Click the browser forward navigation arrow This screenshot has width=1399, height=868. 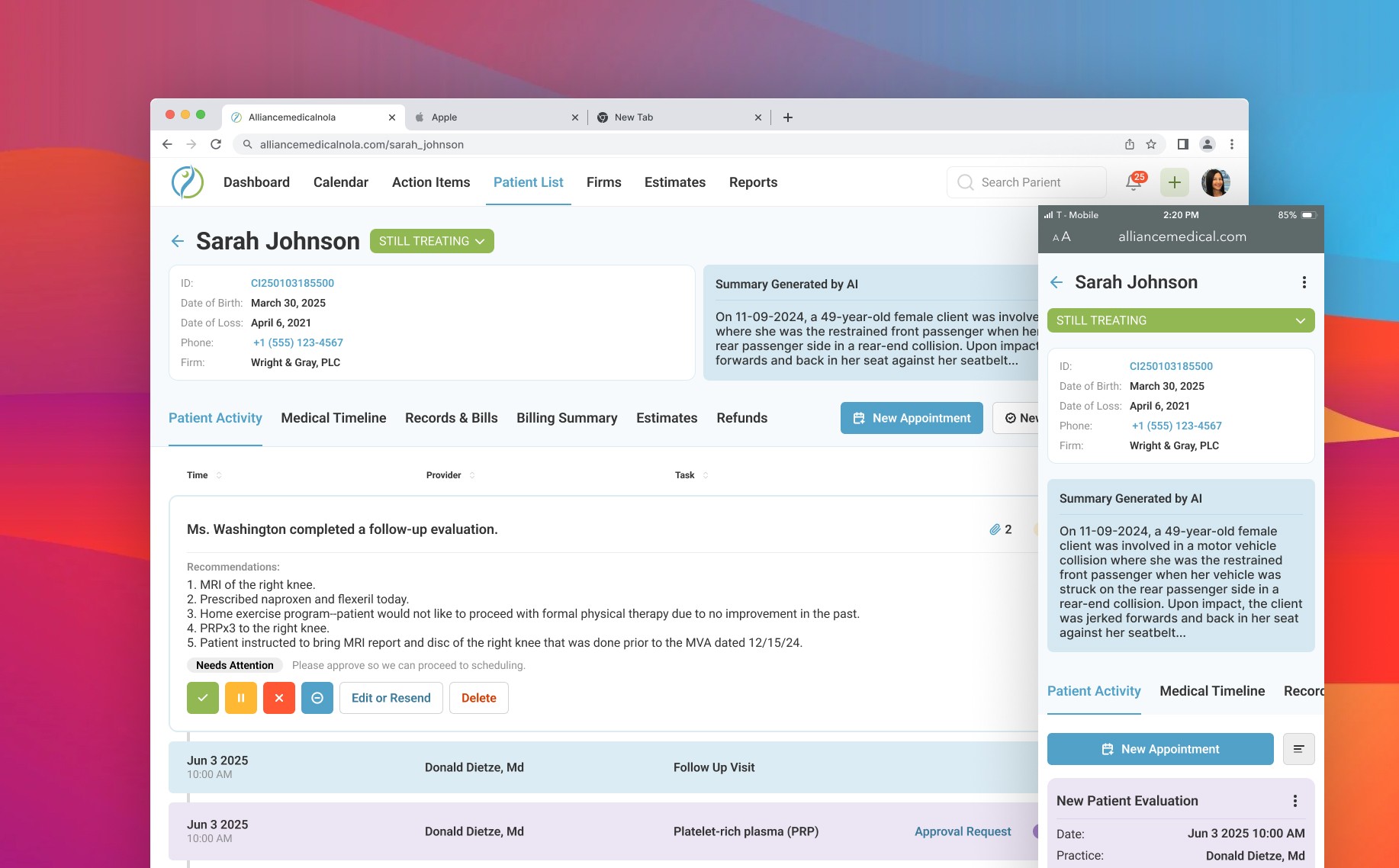click(x=191, y=144)
